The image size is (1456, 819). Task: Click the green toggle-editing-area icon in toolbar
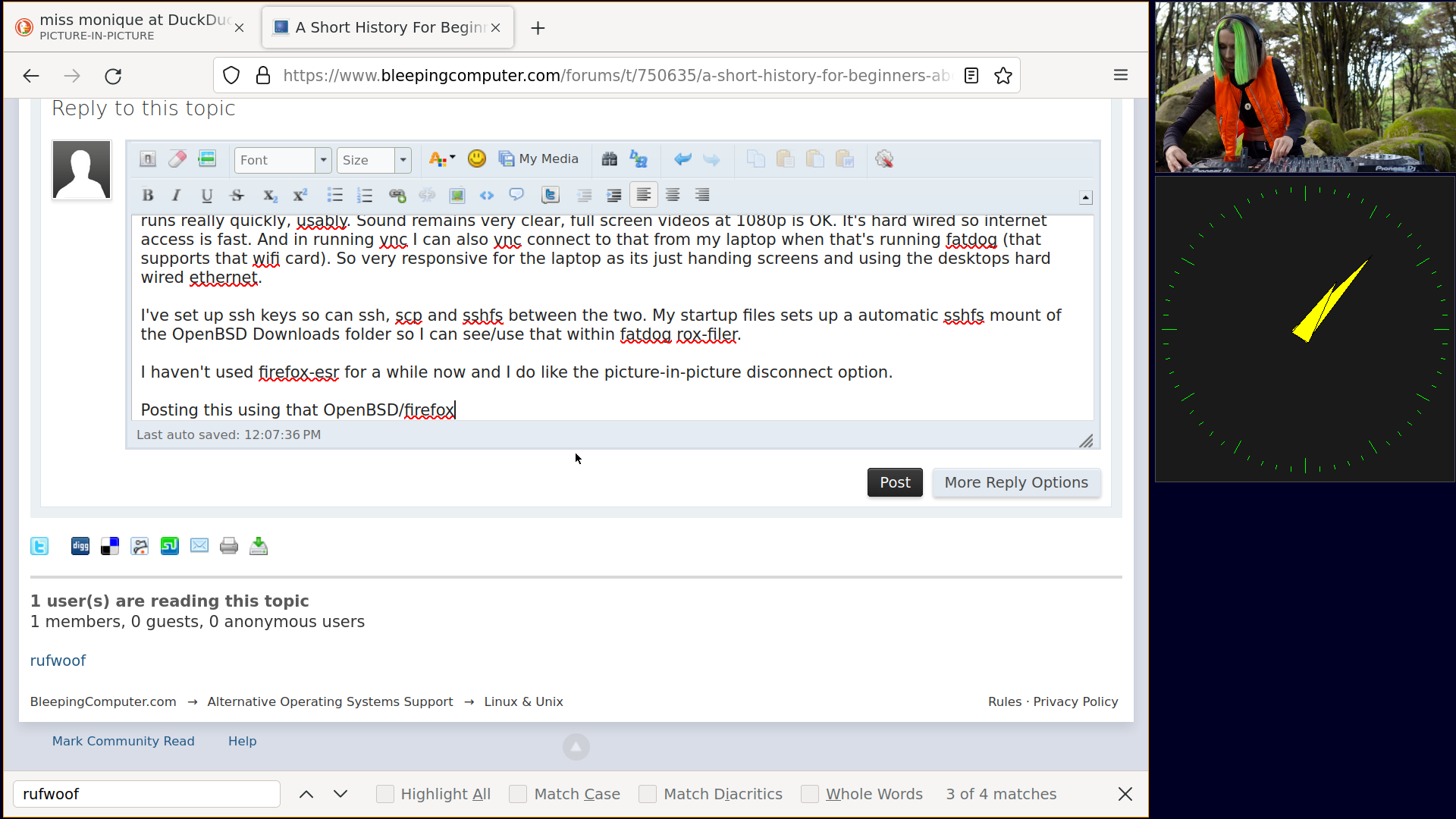[207, 158]
